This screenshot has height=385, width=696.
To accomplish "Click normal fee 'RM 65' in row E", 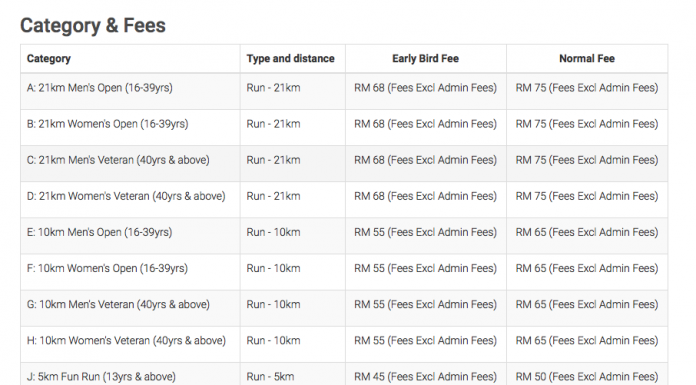I will (531, 232).
